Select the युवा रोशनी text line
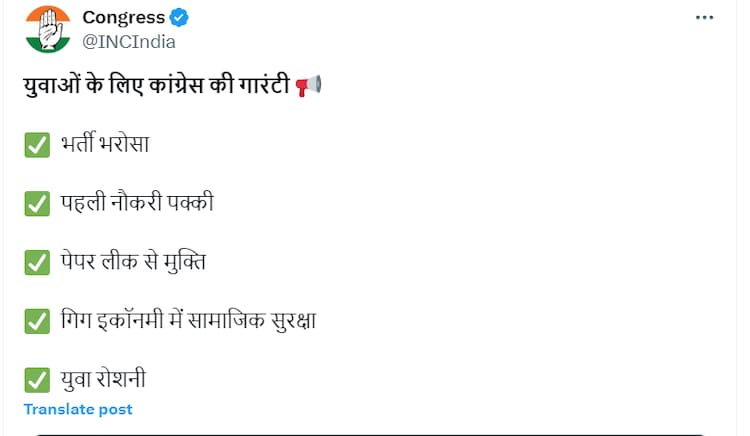The height and width of the screenshot is (436, 750). click(105, 381)
